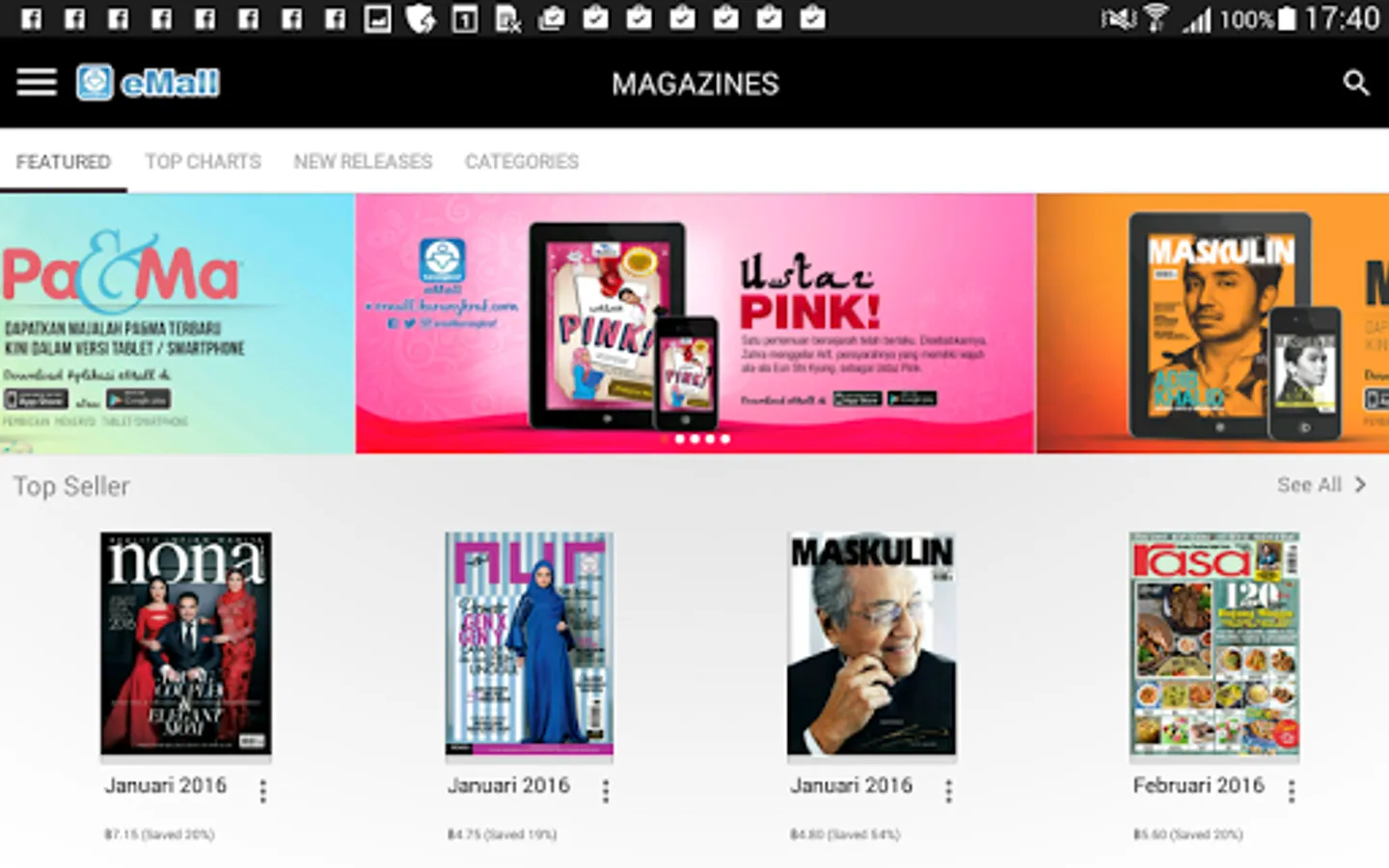Viewport: 1389px width, 868px height.
Task: Click Januari 2016 title under nona cover
Action: (166, 786)
